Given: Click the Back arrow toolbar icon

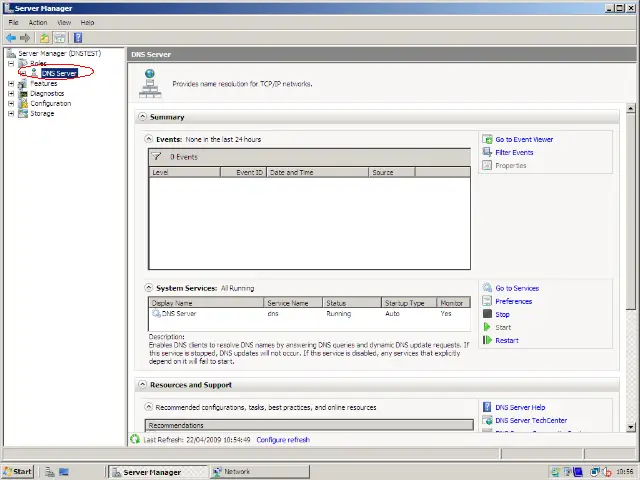Looking at the screenshot, I should (x=11, y=38).
